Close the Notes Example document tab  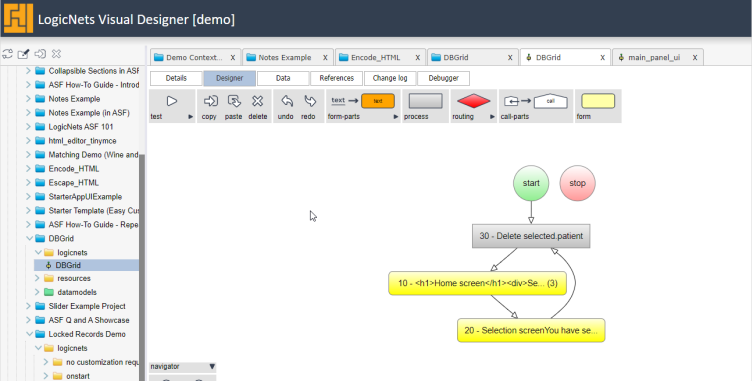click(x=325, y=58)
